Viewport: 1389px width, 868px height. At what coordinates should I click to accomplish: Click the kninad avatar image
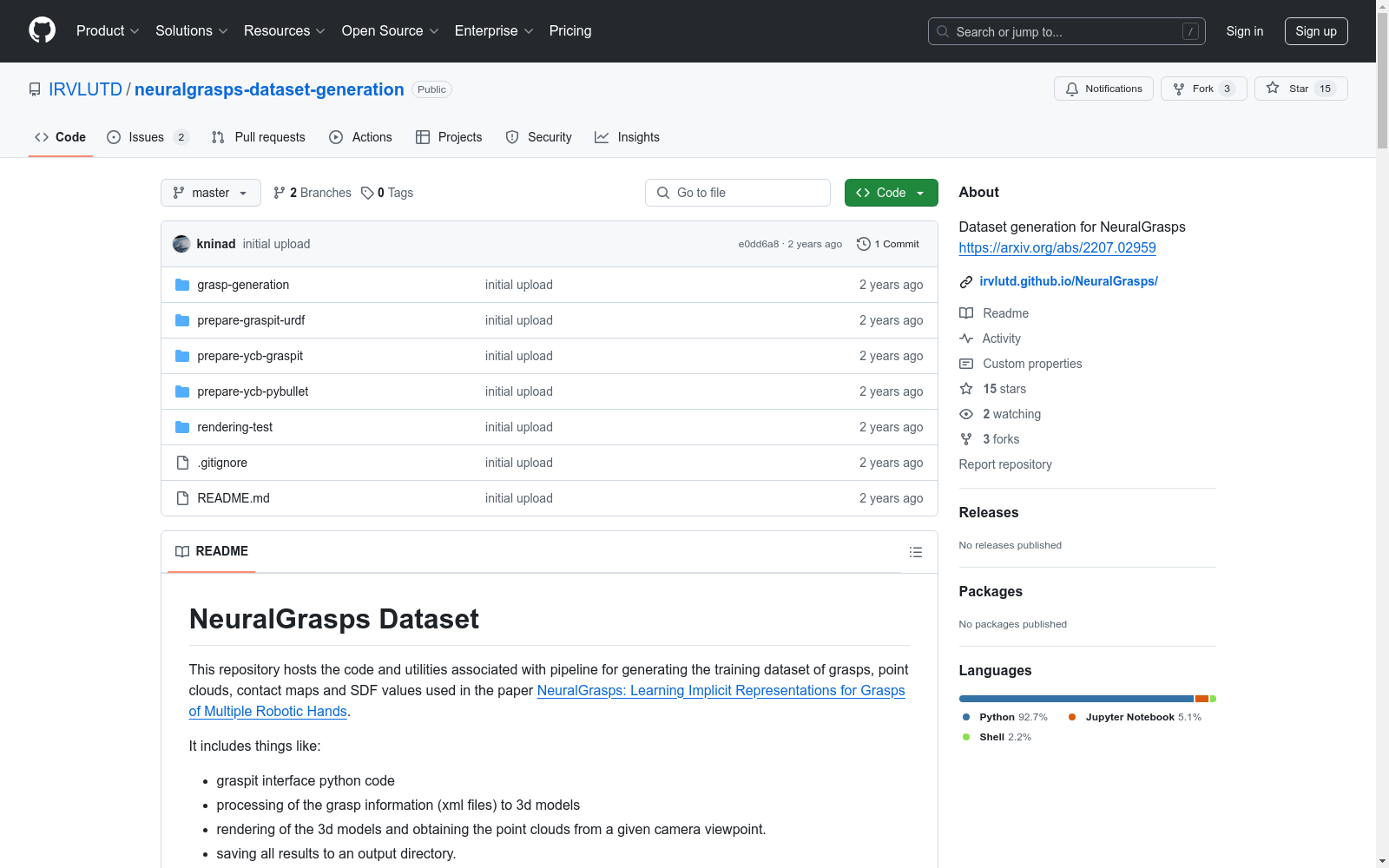click(x=181, y=244)
